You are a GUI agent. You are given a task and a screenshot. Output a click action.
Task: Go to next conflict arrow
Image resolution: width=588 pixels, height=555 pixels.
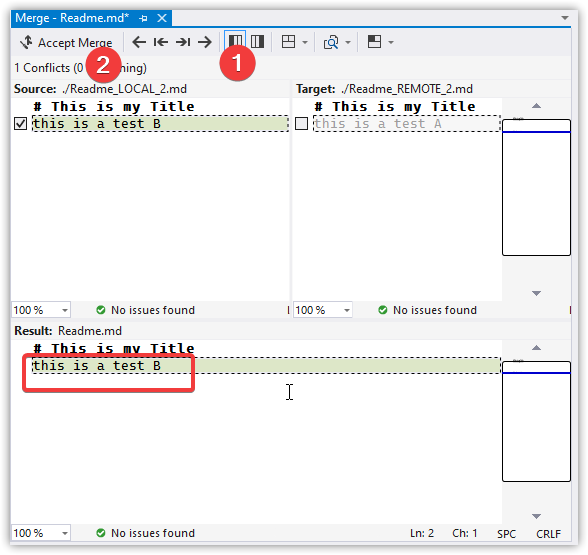205,42
